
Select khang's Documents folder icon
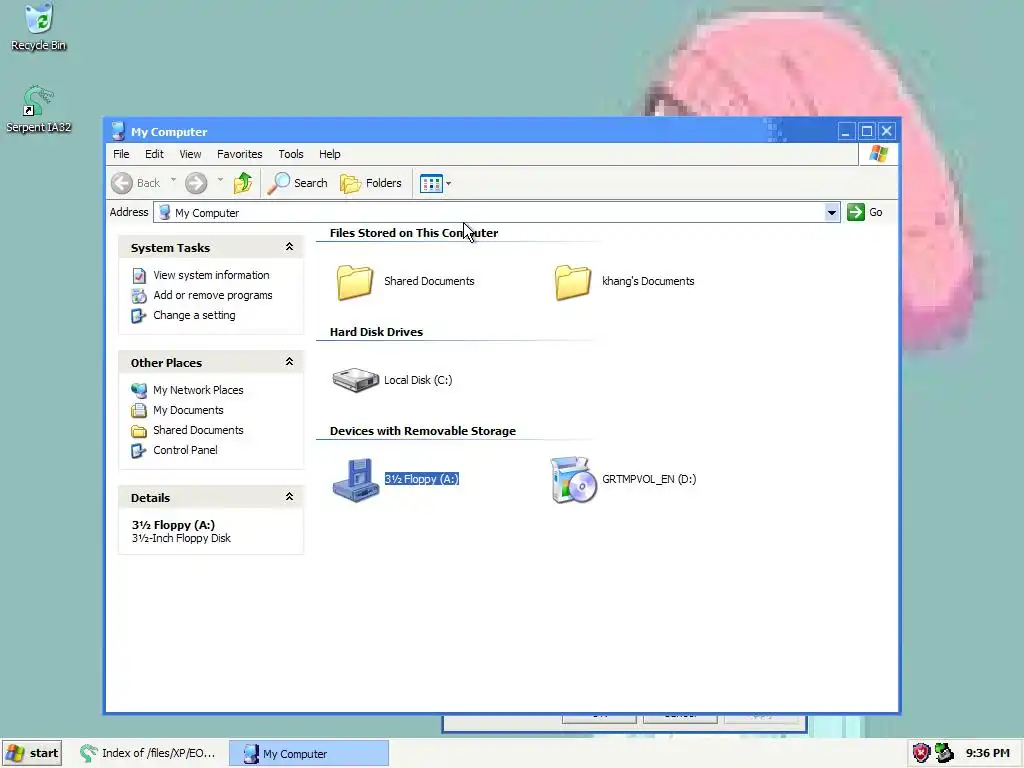(x=573, y=282)
